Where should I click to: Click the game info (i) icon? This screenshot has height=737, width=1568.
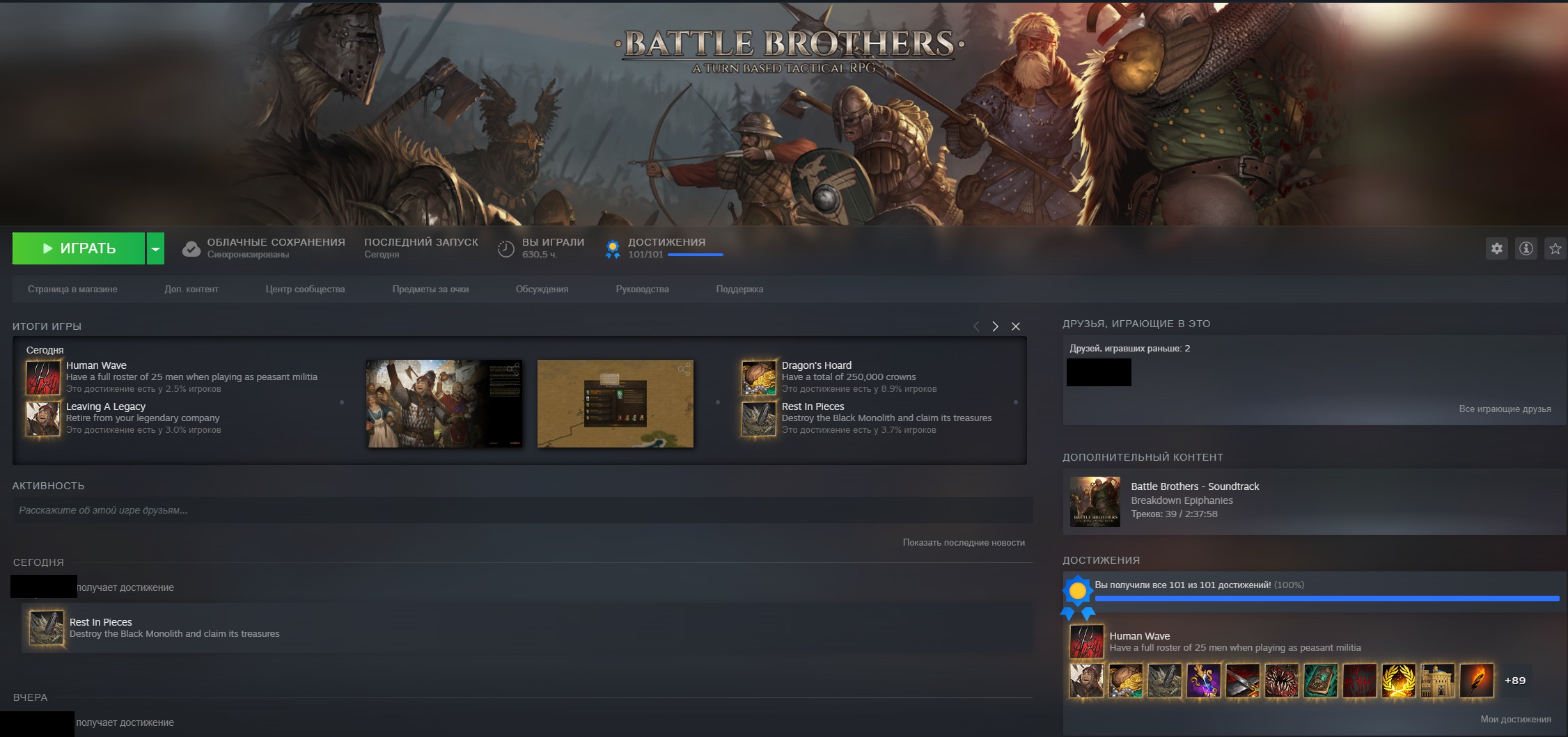point(1526,248)
